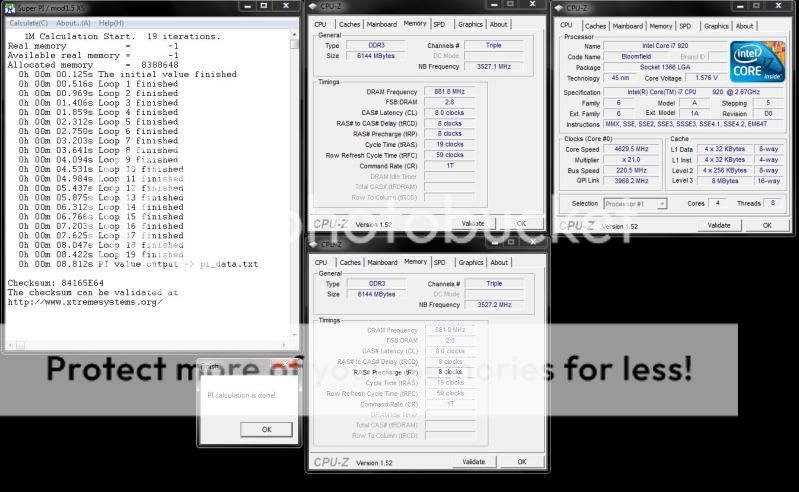The height and width of the screenshot is (492, 799).
Task: Click OK in bottom CPU-Z window
Action: (522, 462)
